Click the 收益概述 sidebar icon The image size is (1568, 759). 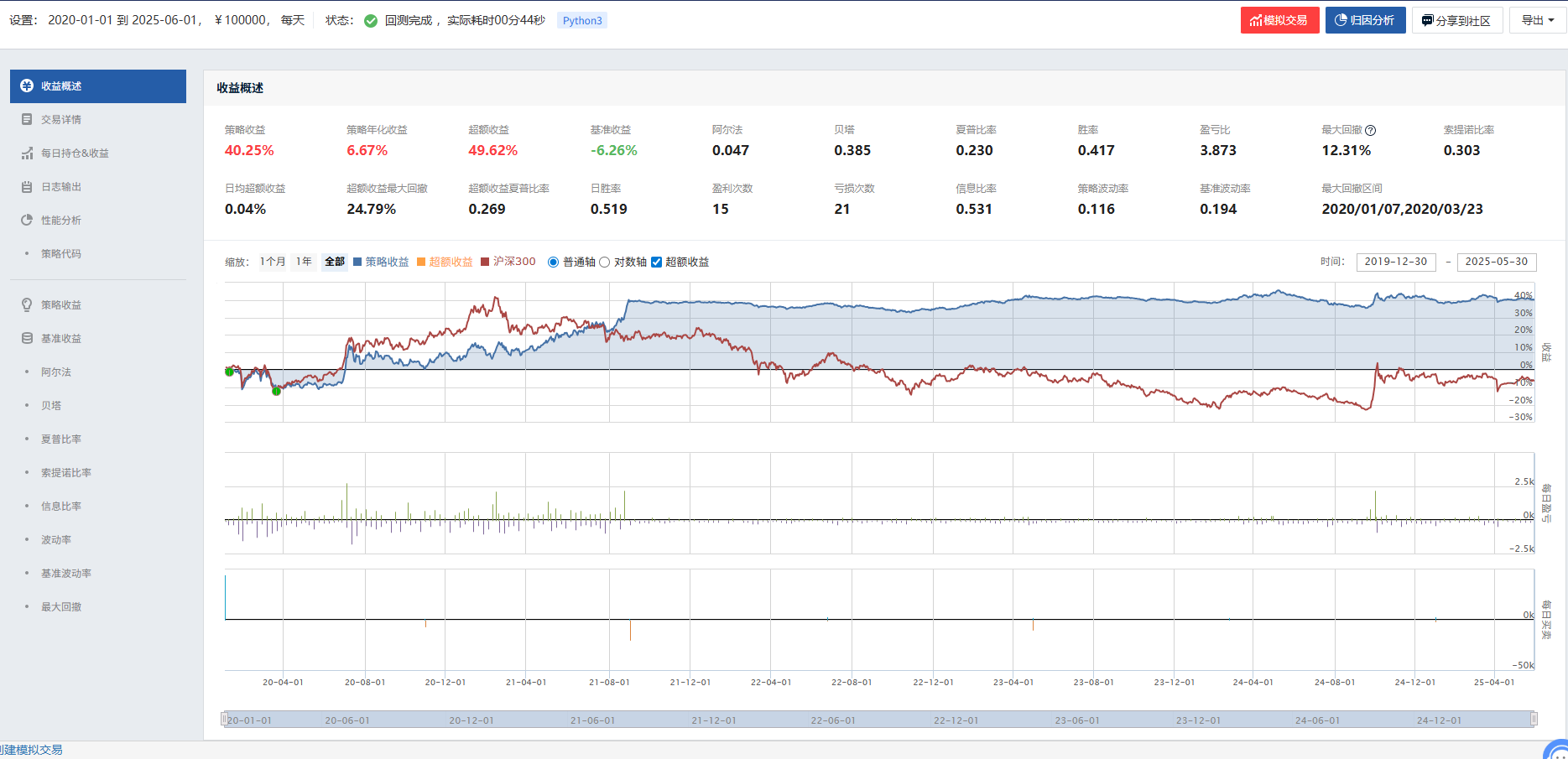[27, 86]
